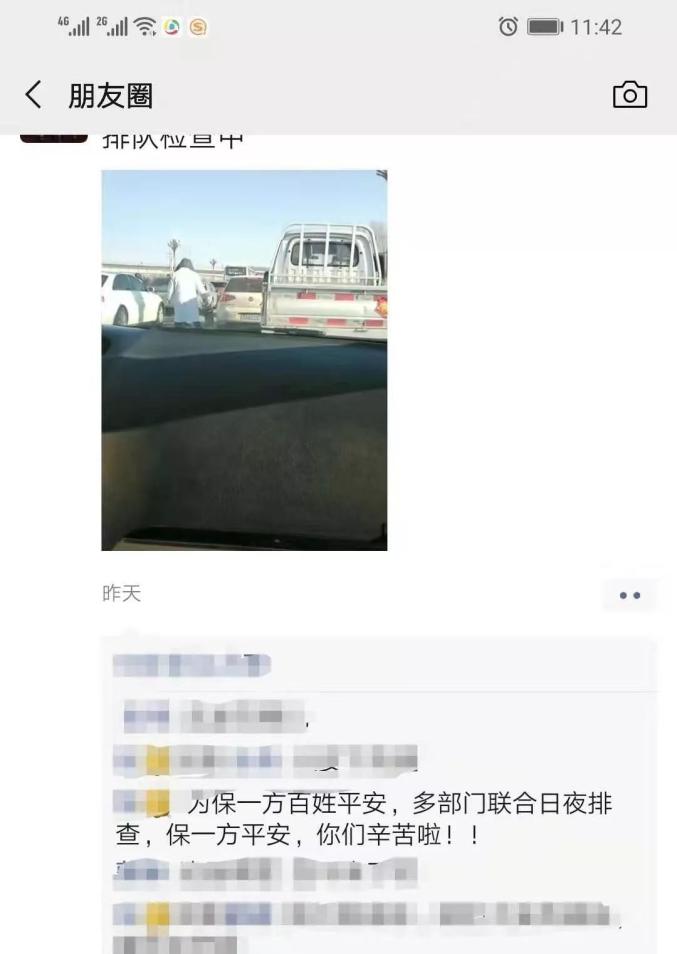Image resolution: width=677 pixels, height=954 pixels.
Task: Tap the battery indicator in status bar
Action: coord(545,27)
